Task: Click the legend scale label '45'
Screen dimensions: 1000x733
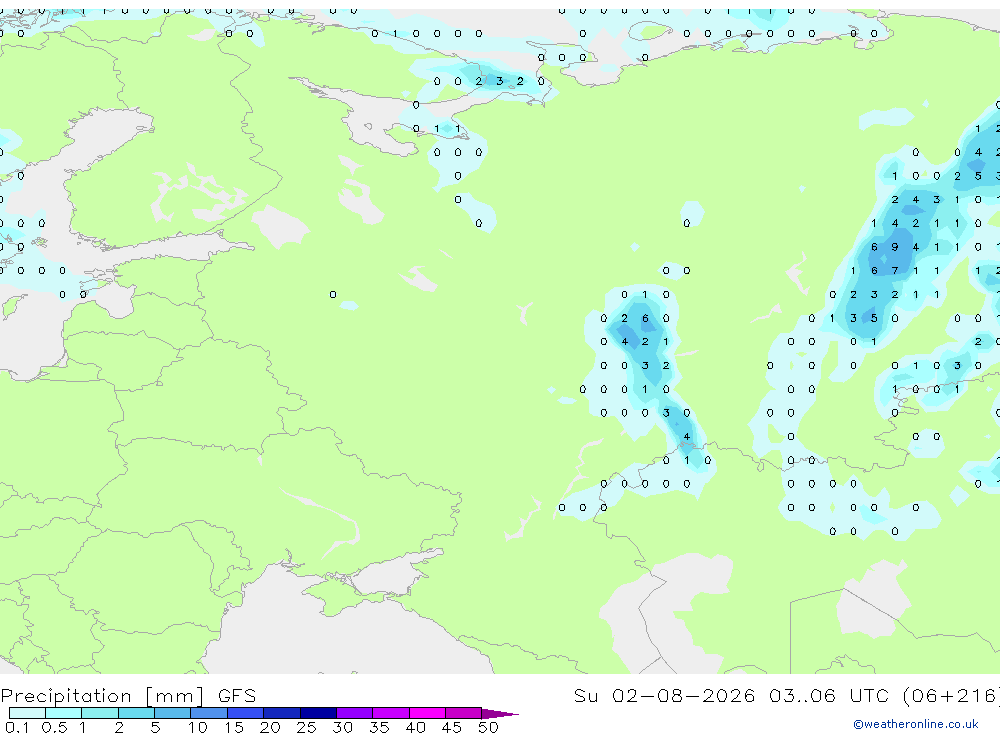Action: (x=452, y=727)
